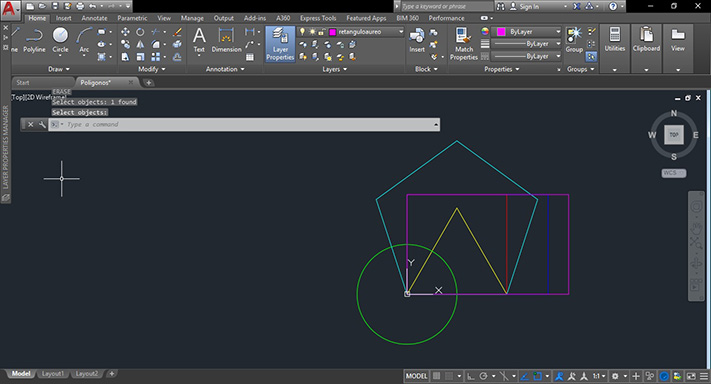
Task: Open the Express Tools ribbon tab
Action: (318, 18)
